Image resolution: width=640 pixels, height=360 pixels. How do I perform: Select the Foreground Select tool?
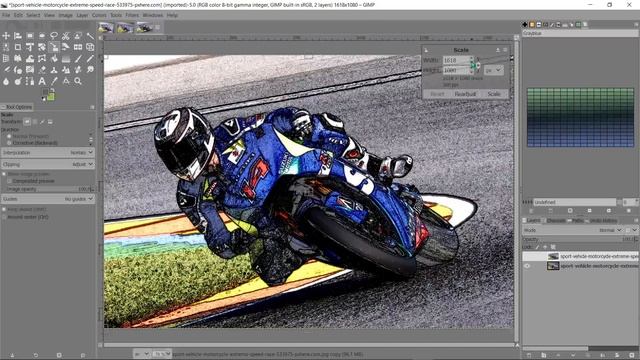click(x=78, y=36)
